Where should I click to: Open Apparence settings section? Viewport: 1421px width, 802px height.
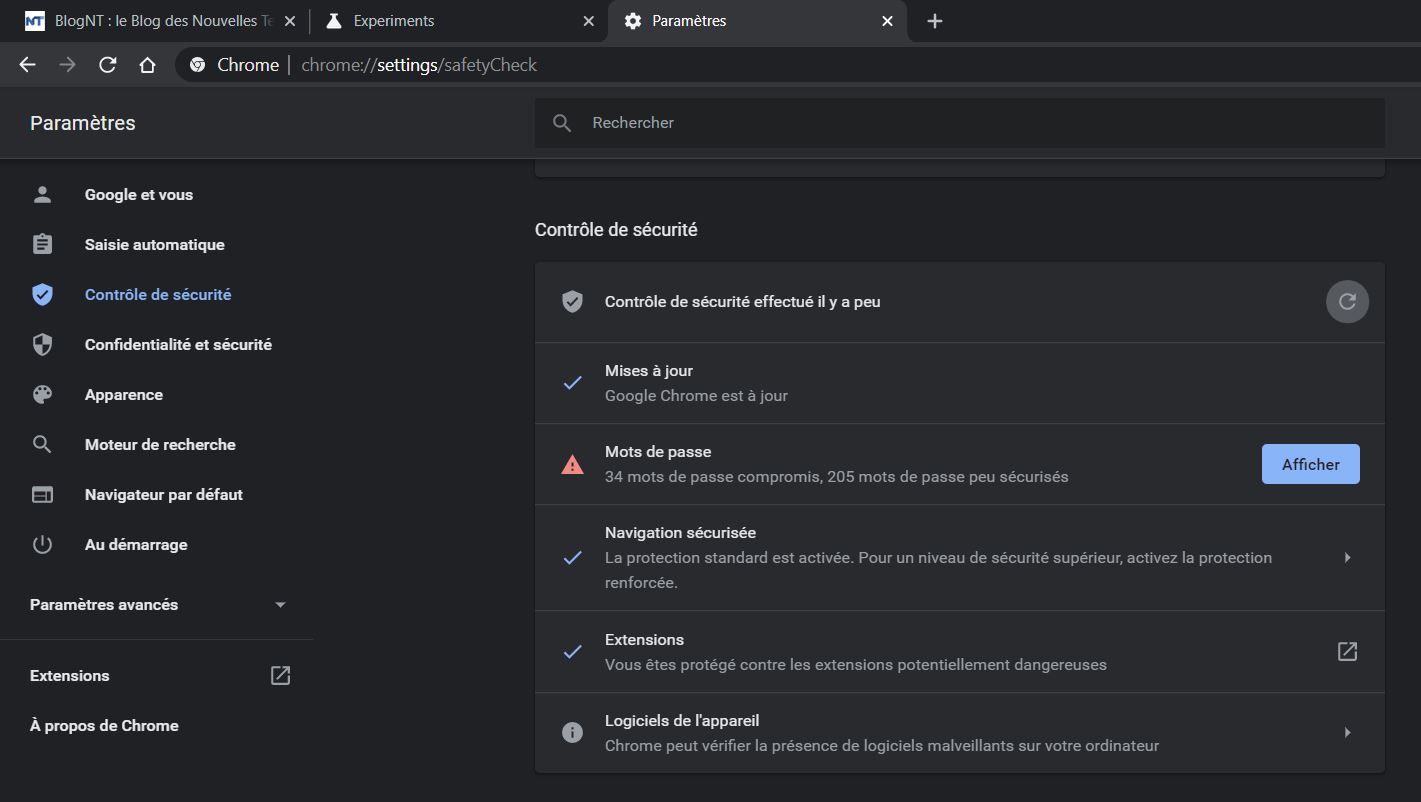click(x=123, y=395)
